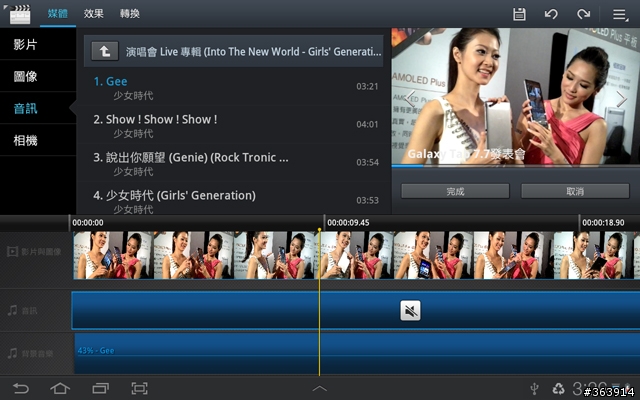Click the preview progress bar
This screenshot has height=400, width=640.
(x=516, y=166)
